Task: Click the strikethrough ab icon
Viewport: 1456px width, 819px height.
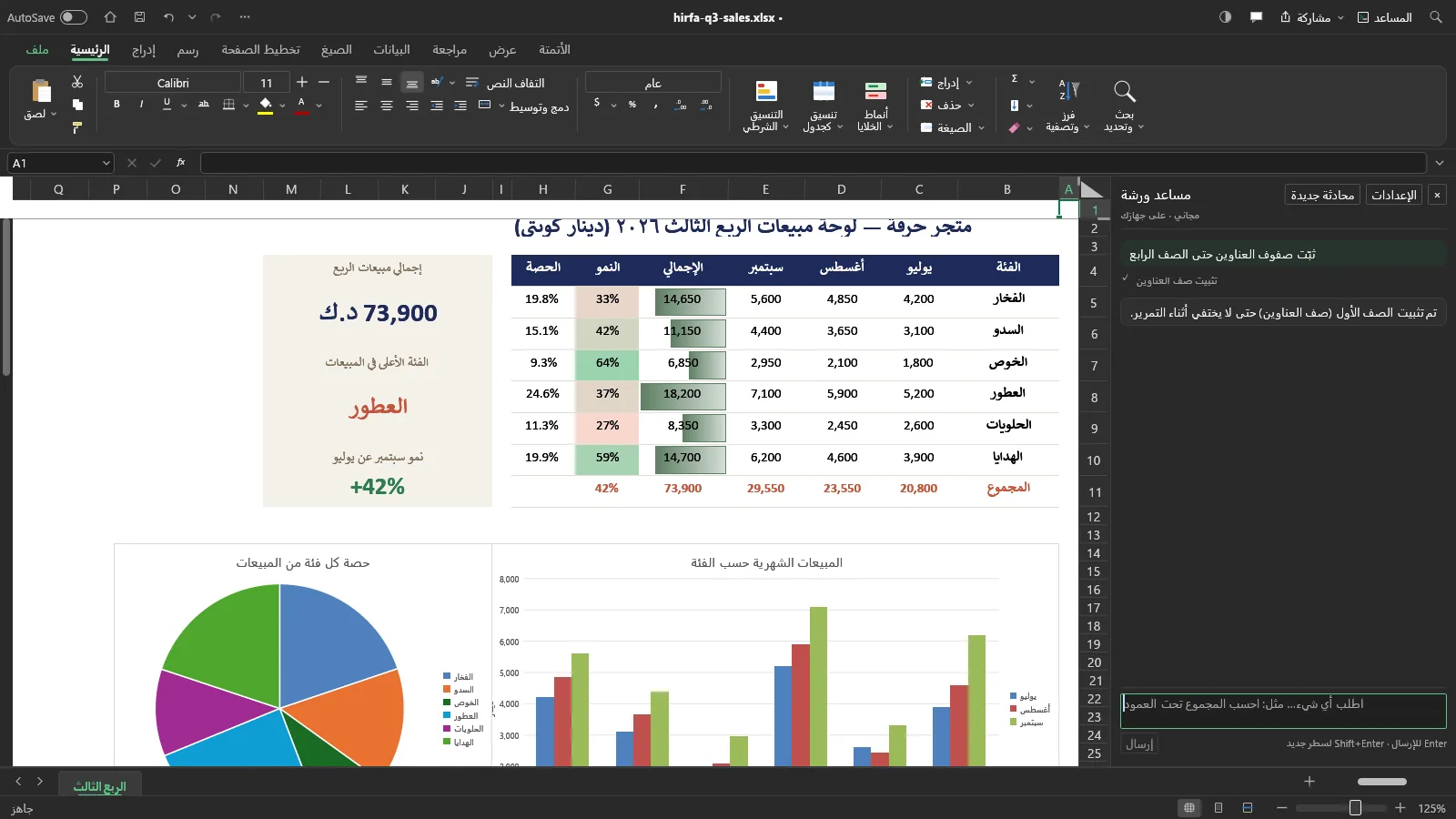Action: pos(204,105)
